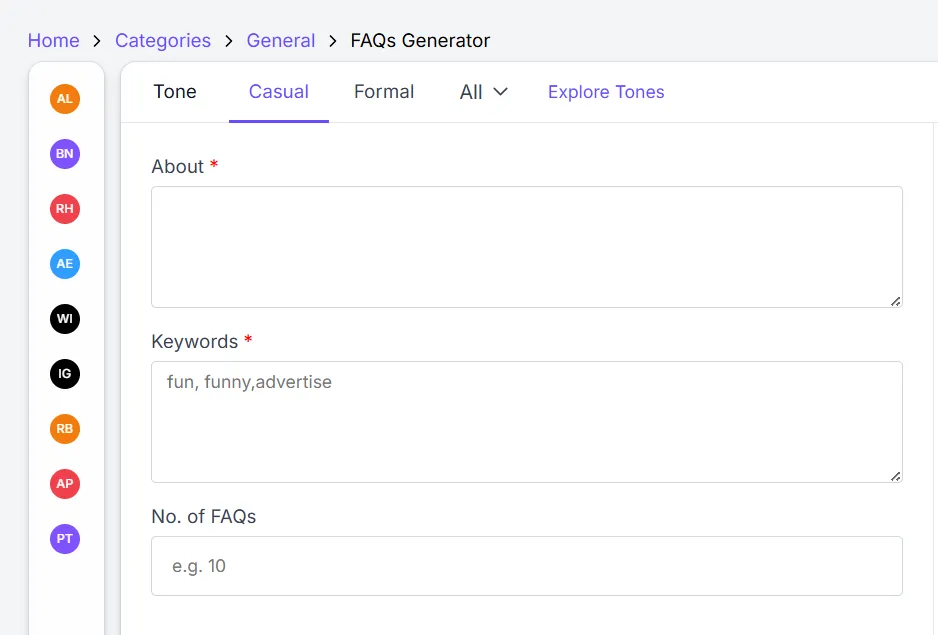
Task: Select the orange AL language avatar
Action: pyautogui.click(x=65, y=99)
